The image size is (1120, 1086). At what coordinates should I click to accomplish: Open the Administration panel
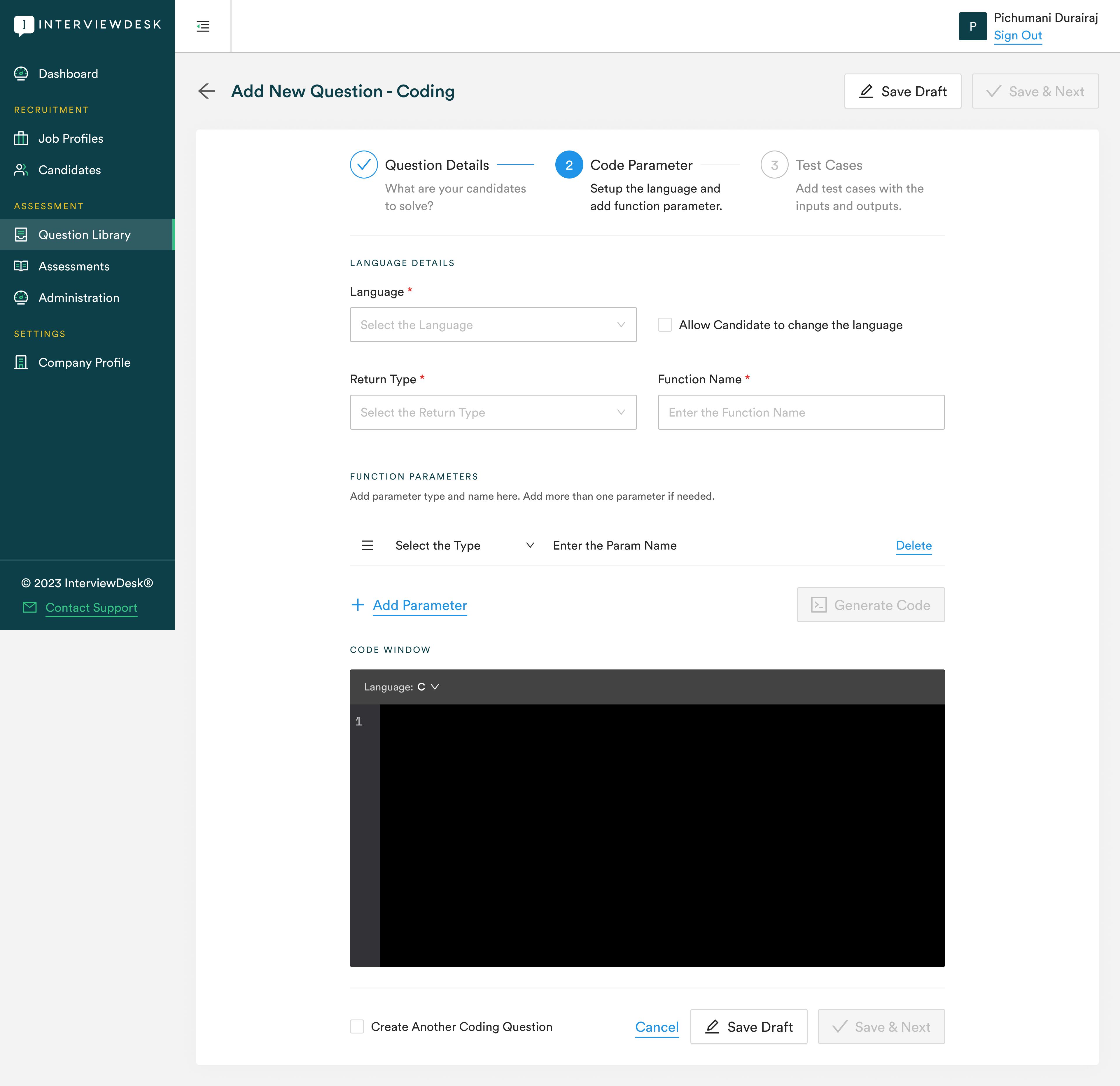[78, 297]
